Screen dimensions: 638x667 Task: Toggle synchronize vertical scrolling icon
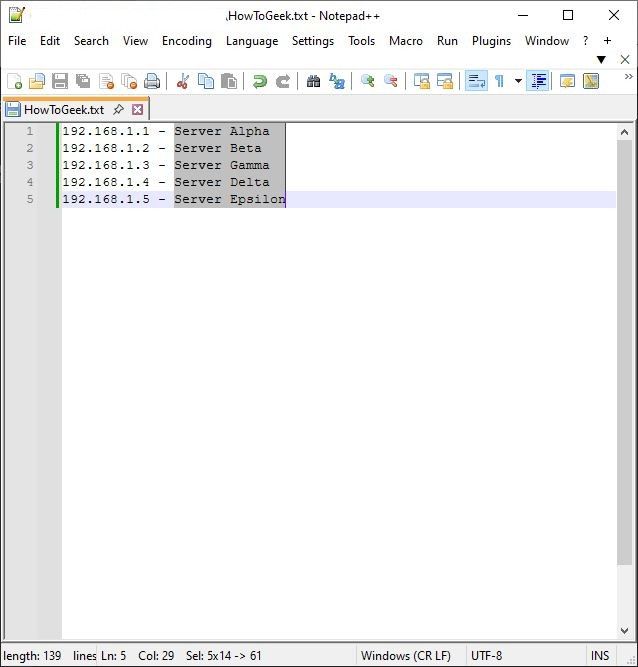[422, 81]
